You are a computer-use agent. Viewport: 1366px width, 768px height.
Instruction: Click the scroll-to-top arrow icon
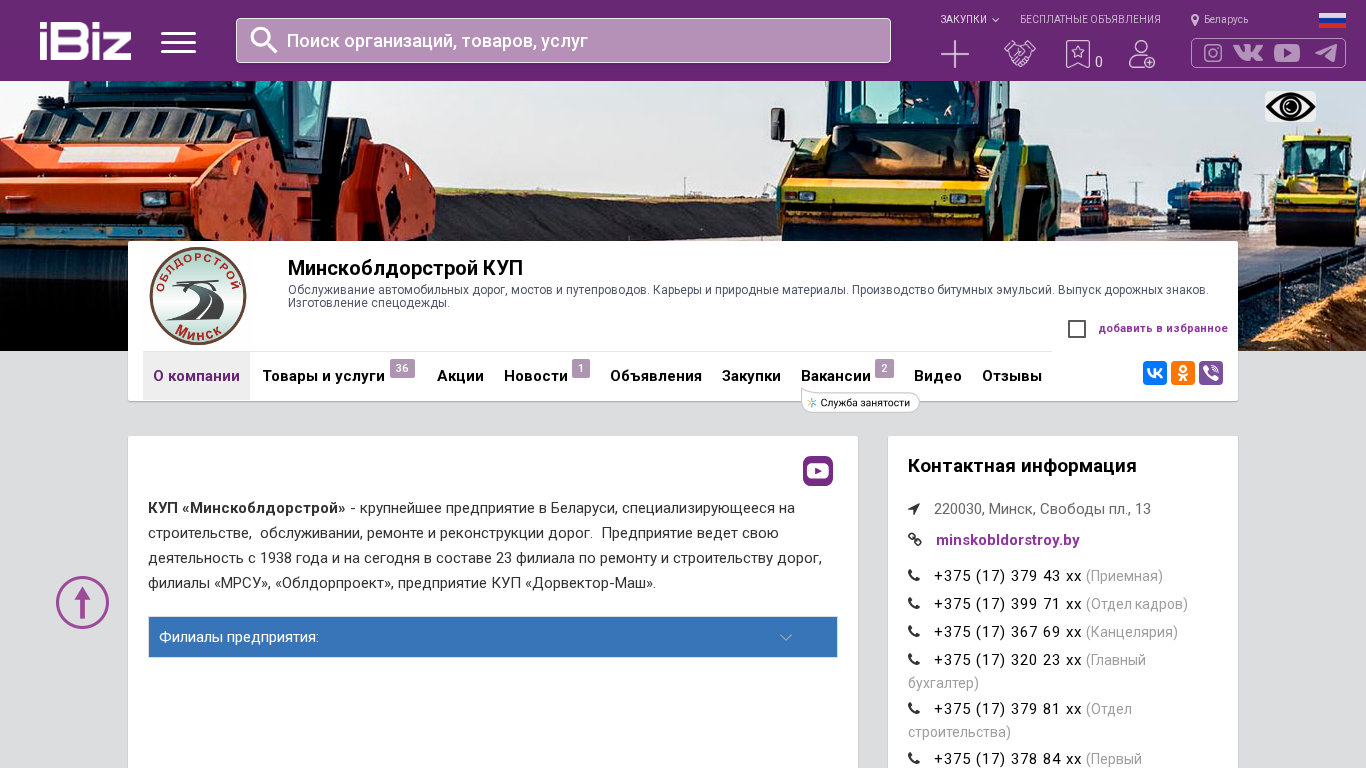[x=82, y=602]
